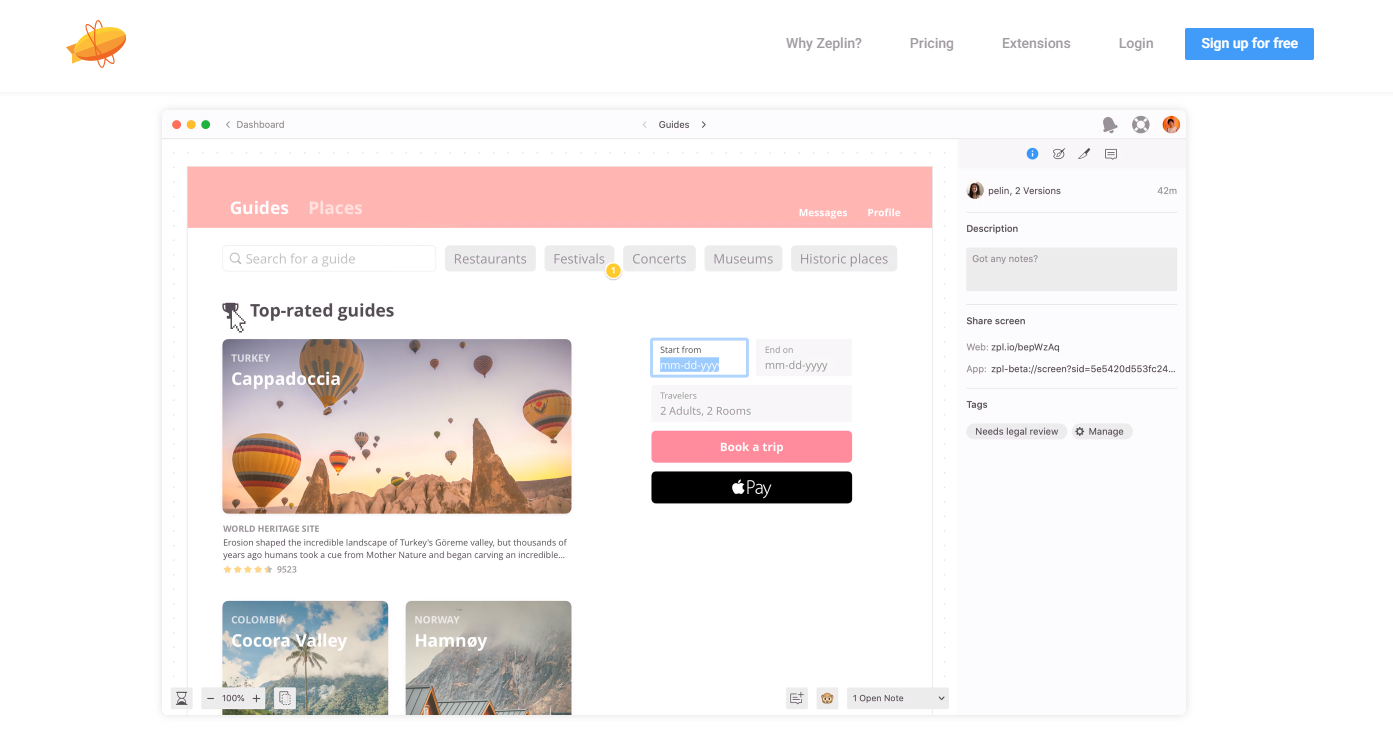
Task: Click Sign up for free button
Action: click(x=1249, y=43)
